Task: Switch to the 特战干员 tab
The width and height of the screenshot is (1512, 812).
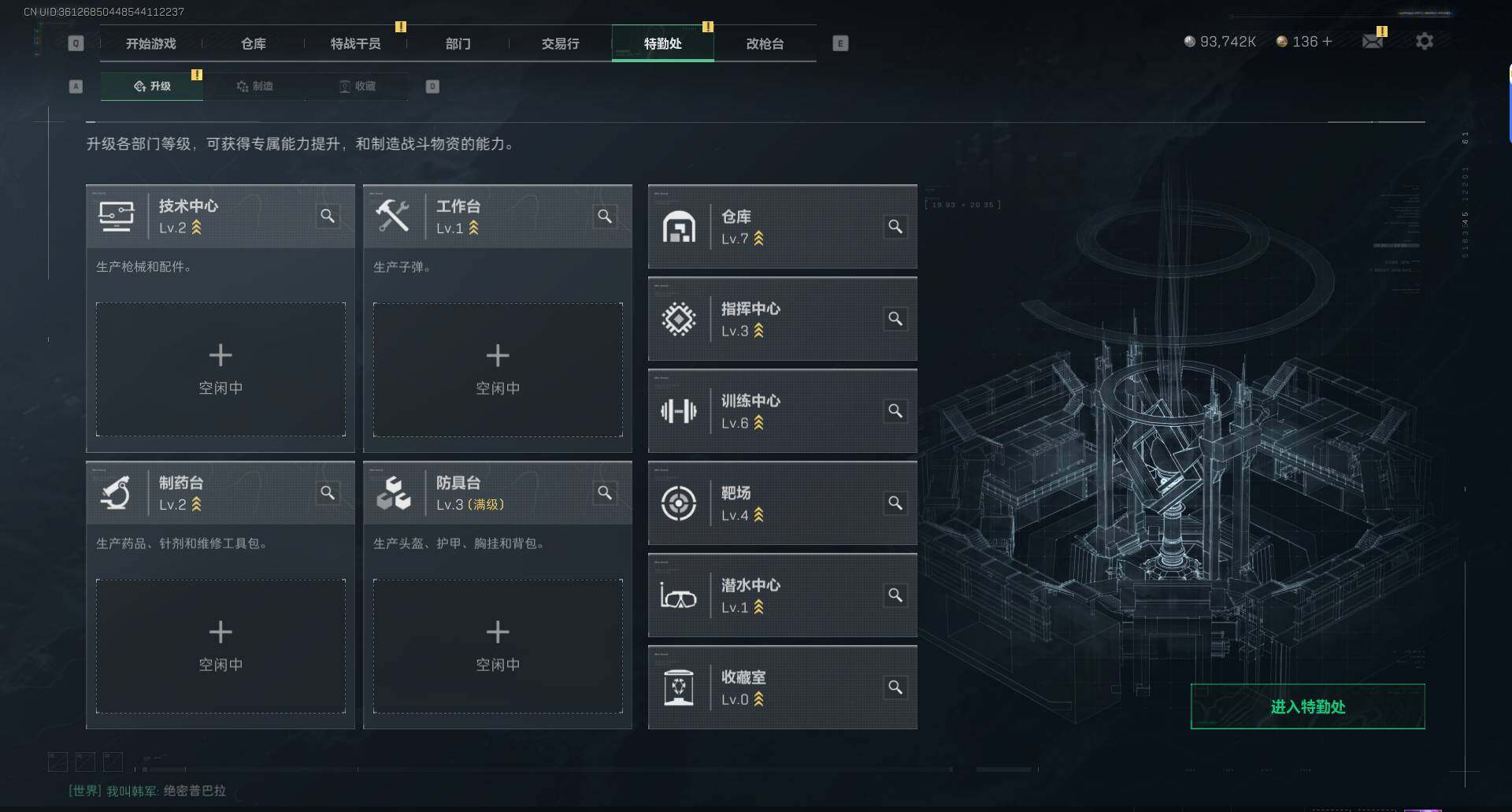Action: coord(355,43)
